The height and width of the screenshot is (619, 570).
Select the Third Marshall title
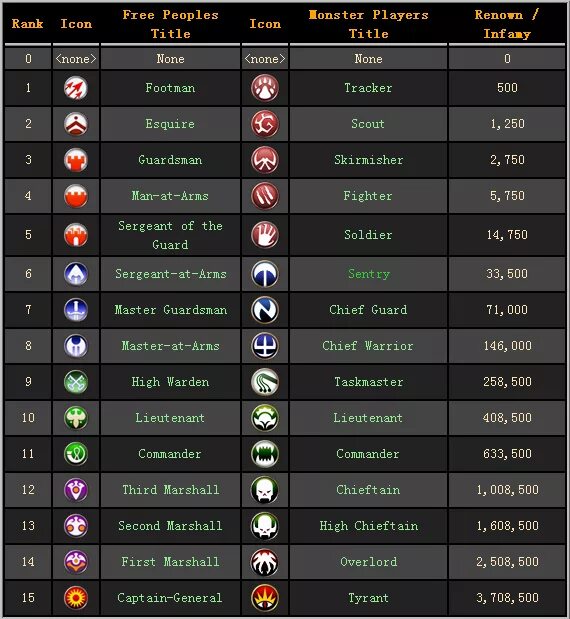pos(171,490)
